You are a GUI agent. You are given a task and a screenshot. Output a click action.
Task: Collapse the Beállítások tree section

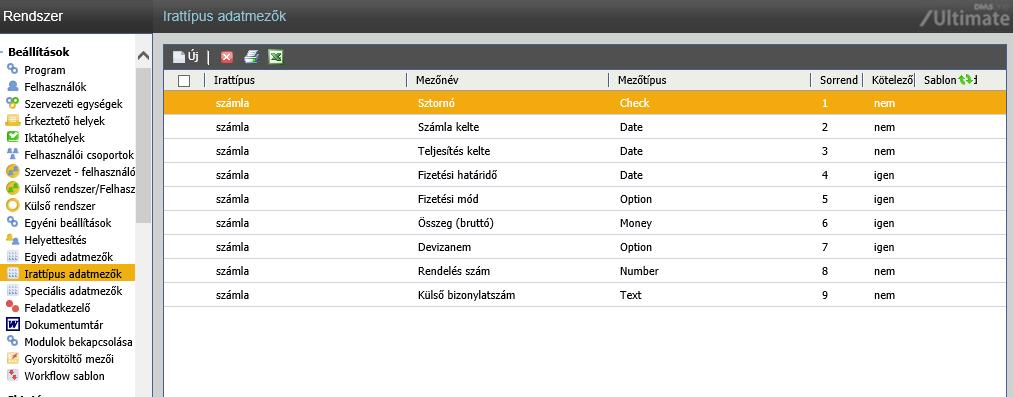point(3,52)
